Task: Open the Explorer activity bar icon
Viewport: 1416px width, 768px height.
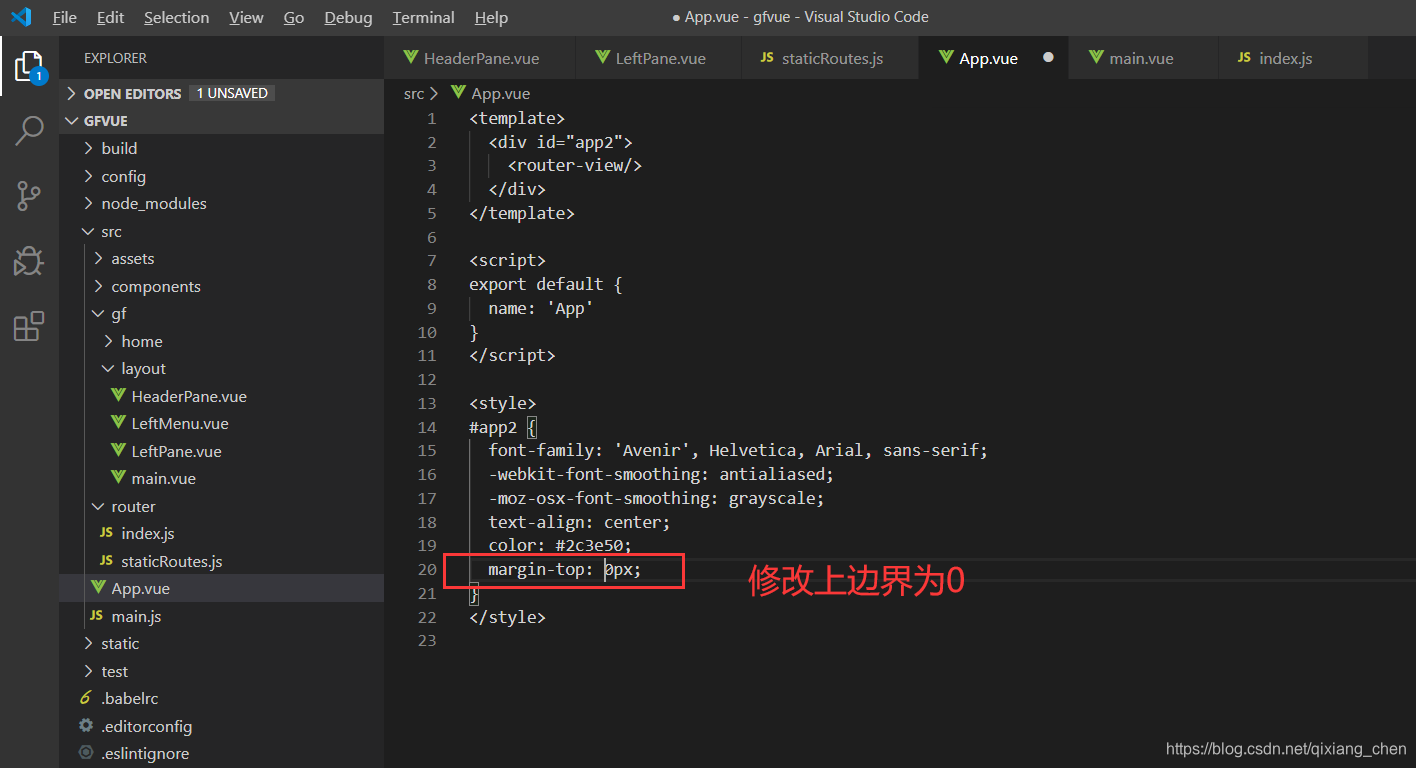Action: click(29, 67)
